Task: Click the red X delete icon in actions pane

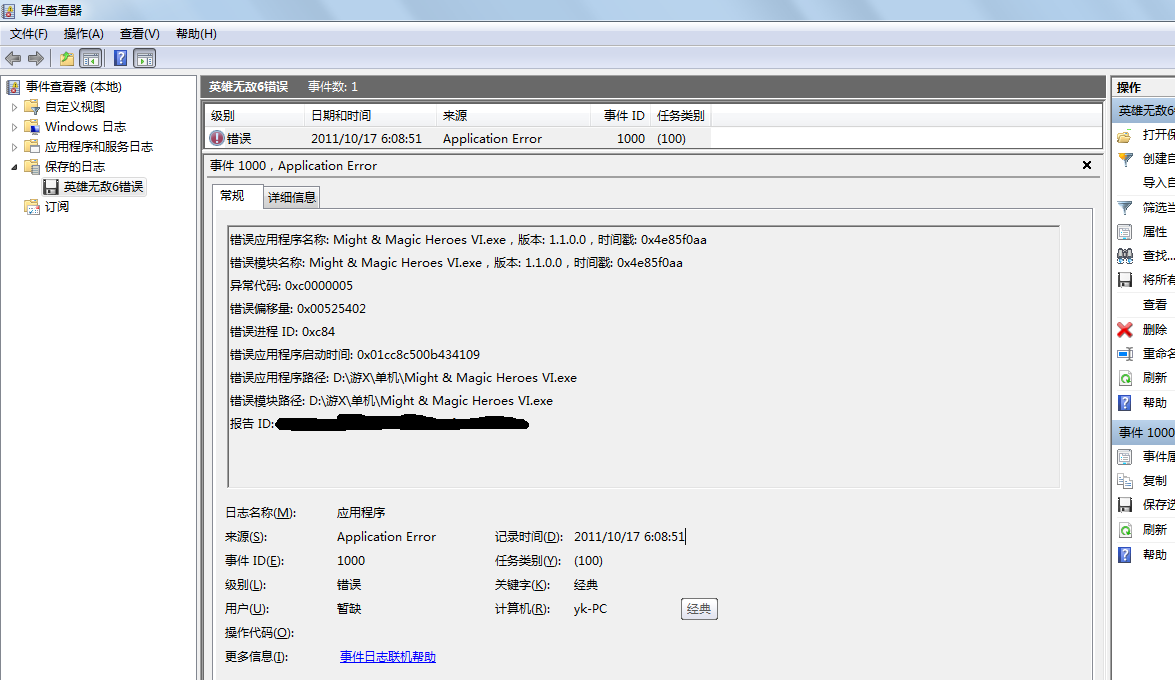Action: pyautogui.click(x=1125, y=329)
